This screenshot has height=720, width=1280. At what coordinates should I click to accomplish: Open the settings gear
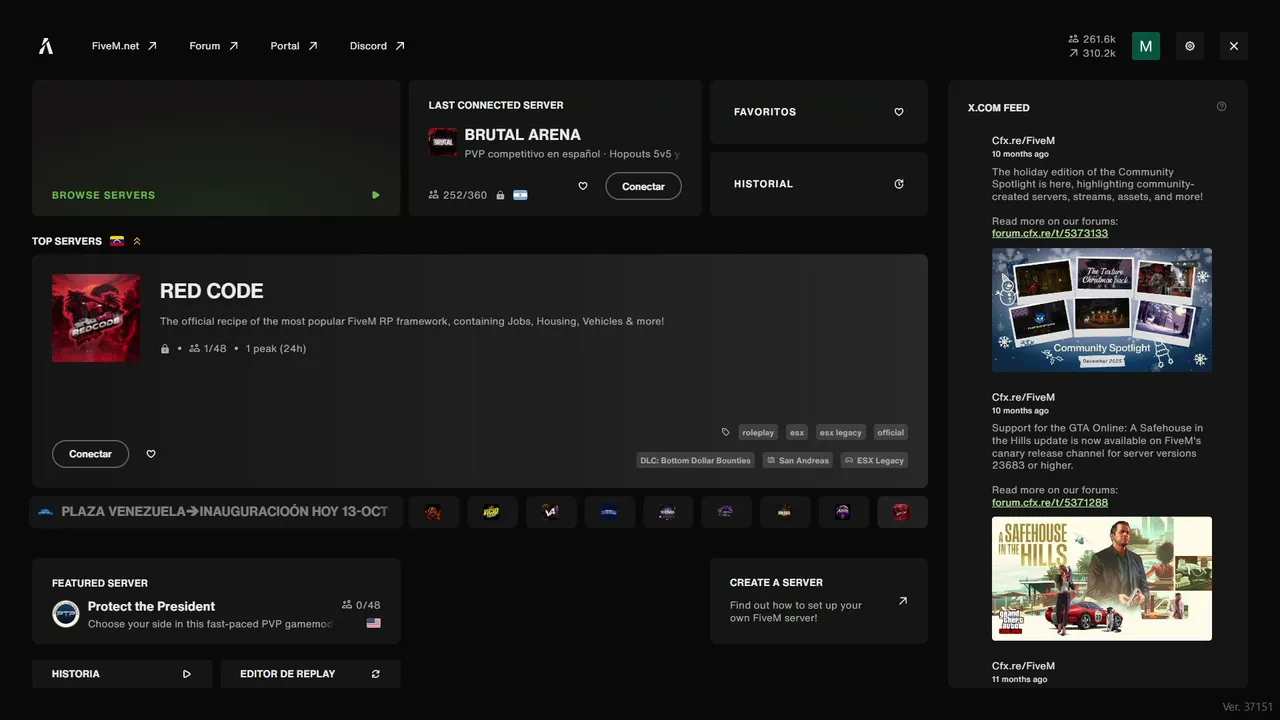click(x=1190, y=46)
